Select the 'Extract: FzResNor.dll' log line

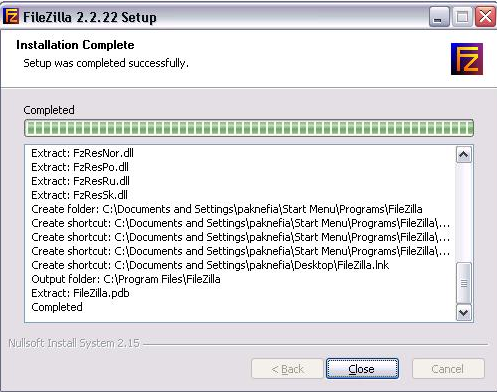pyautogui.click(x=82, y=153)
